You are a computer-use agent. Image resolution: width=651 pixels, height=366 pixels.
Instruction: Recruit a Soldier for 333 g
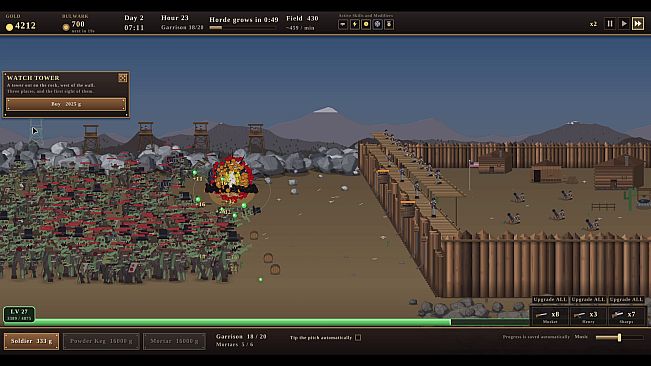32,341
